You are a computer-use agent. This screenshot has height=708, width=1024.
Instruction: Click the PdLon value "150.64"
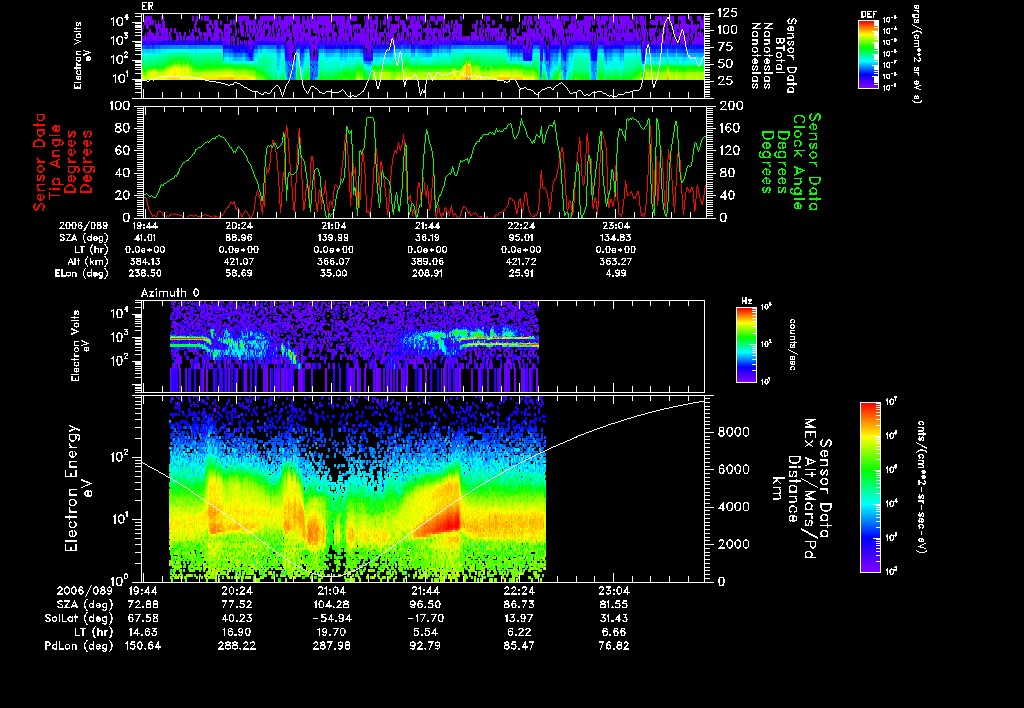pyautogui.click(x=144, y=645)
